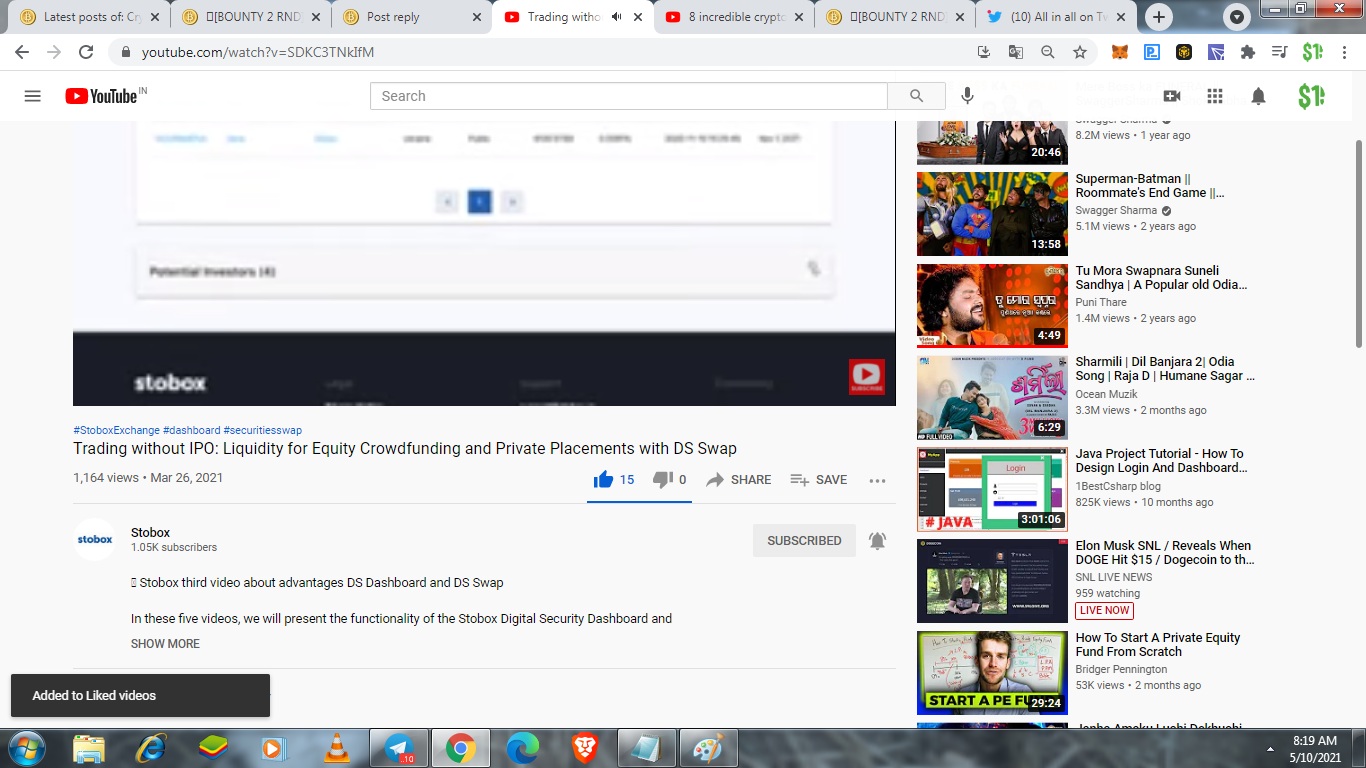This screenshot has width=1366, height=768.
Task: Open the Superman-Batman video thumbnail
Action: pyautogui.click(x=992, y=214)
